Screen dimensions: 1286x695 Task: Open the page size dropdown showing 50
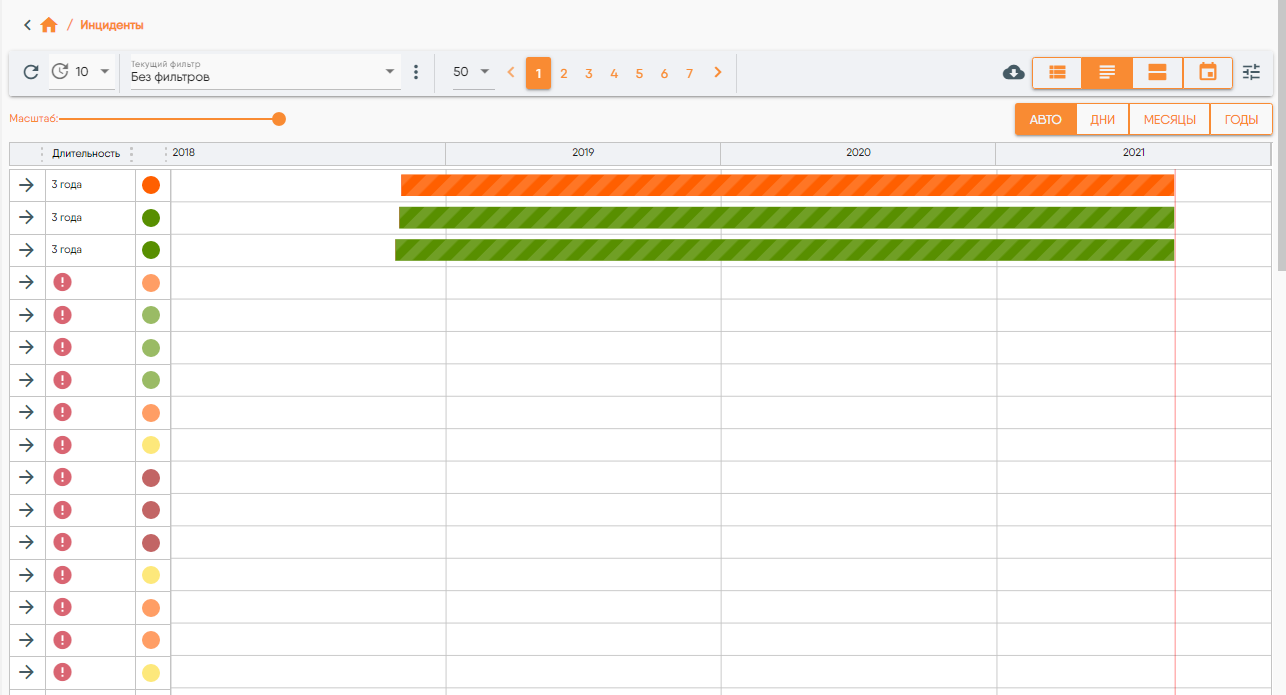point(473,72)
